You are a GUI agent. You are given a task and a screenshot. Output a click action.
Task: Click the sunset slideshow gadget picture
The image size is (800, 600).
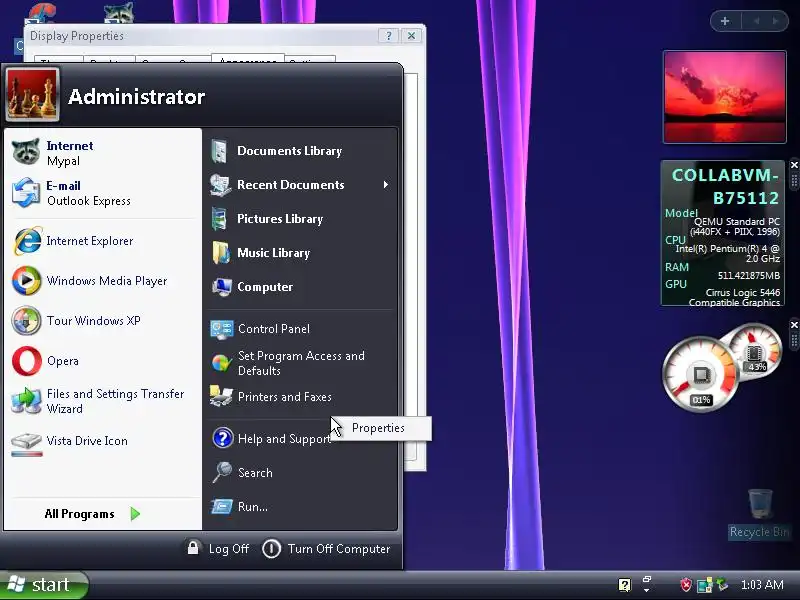coord(724,97)
